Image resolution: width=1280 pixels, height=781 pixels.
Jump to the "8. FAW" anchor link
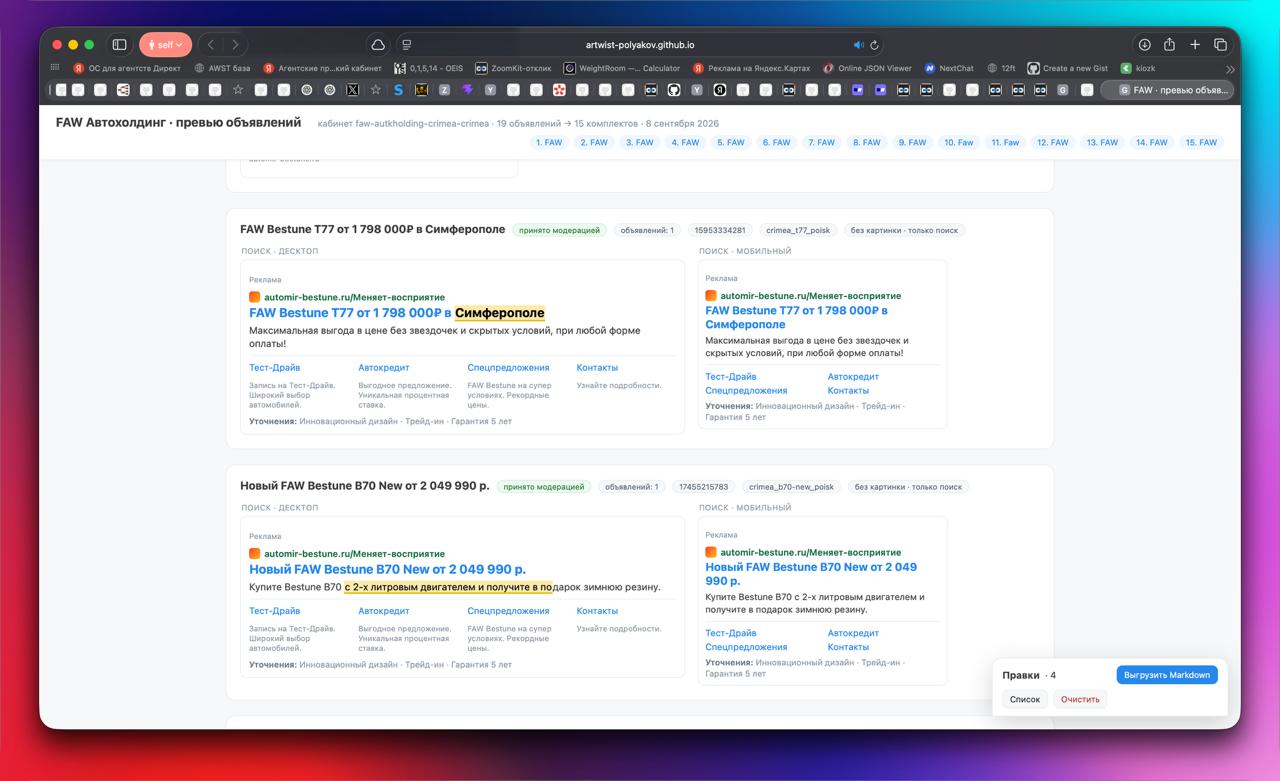point(866,142)
